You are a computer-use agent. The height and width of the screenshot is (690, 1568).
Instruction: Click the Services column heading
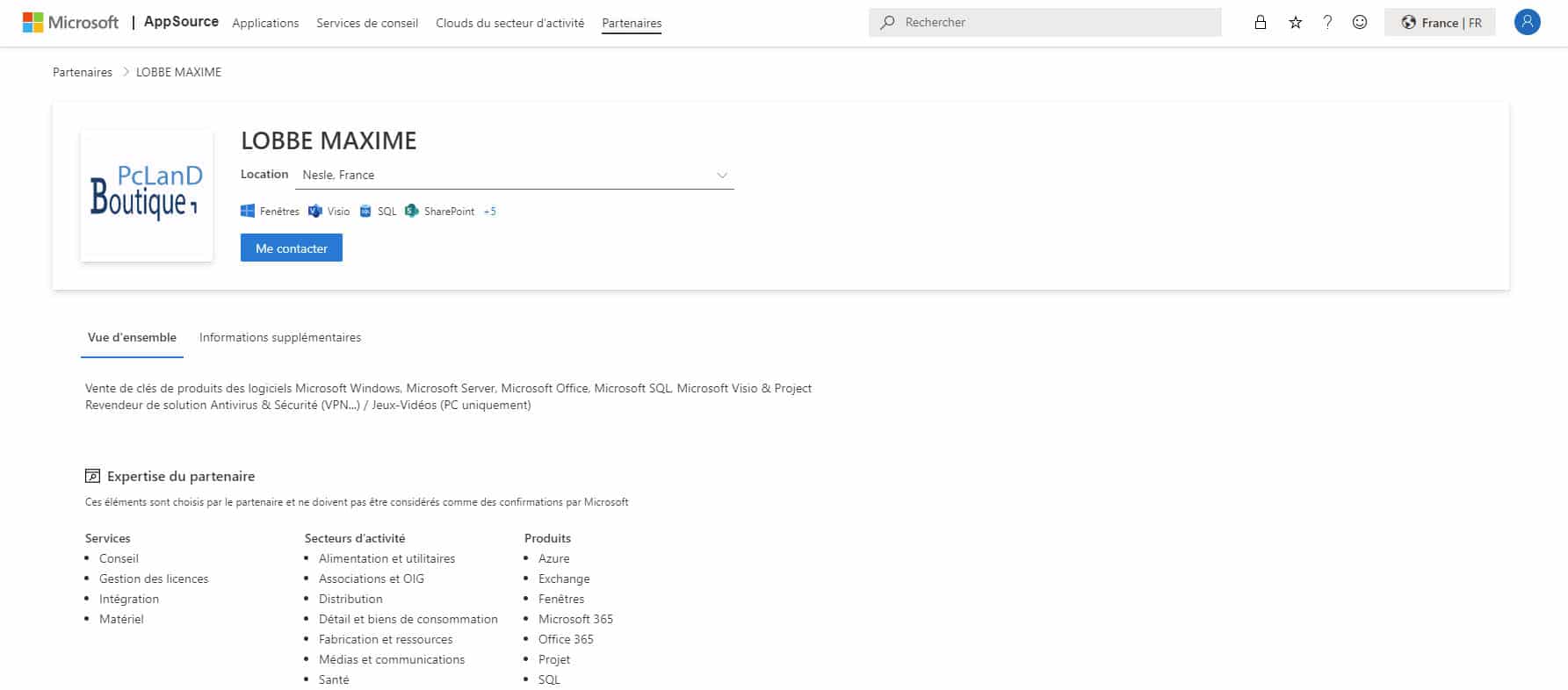pyautogui.click(x=108, y=538)
